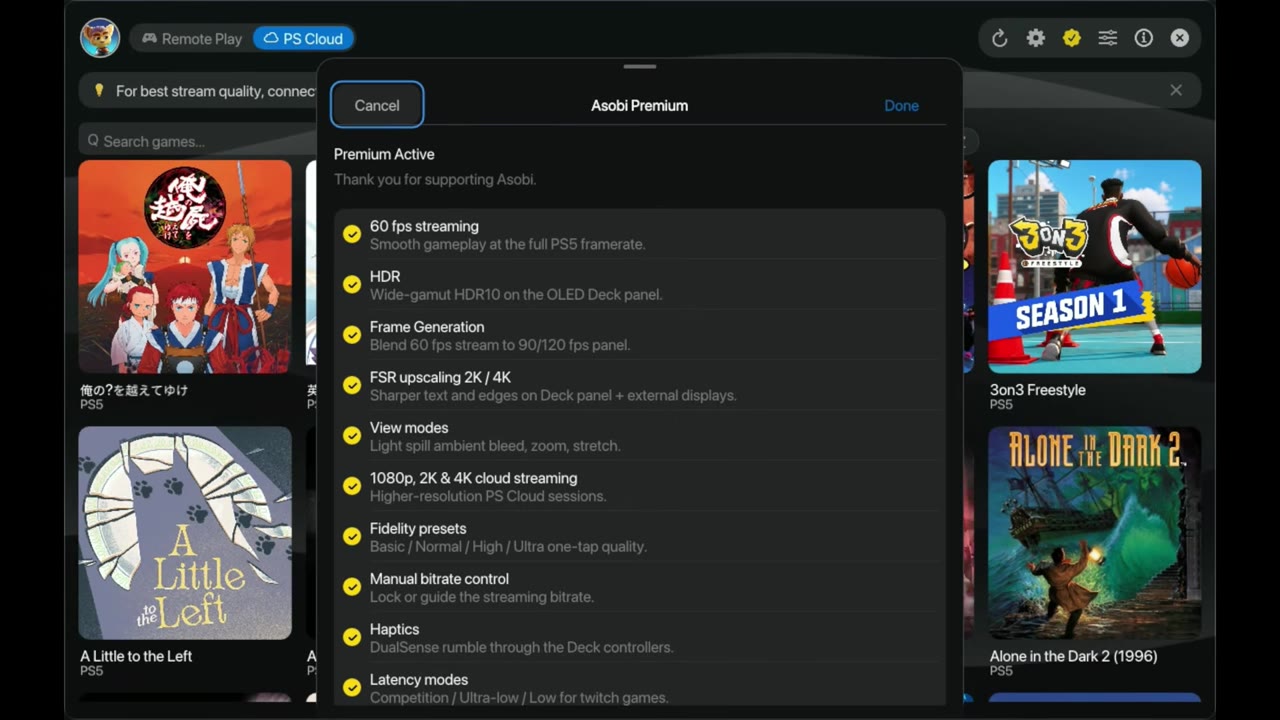
Task: Click the View modes checkmark
Action: [352, 435]
